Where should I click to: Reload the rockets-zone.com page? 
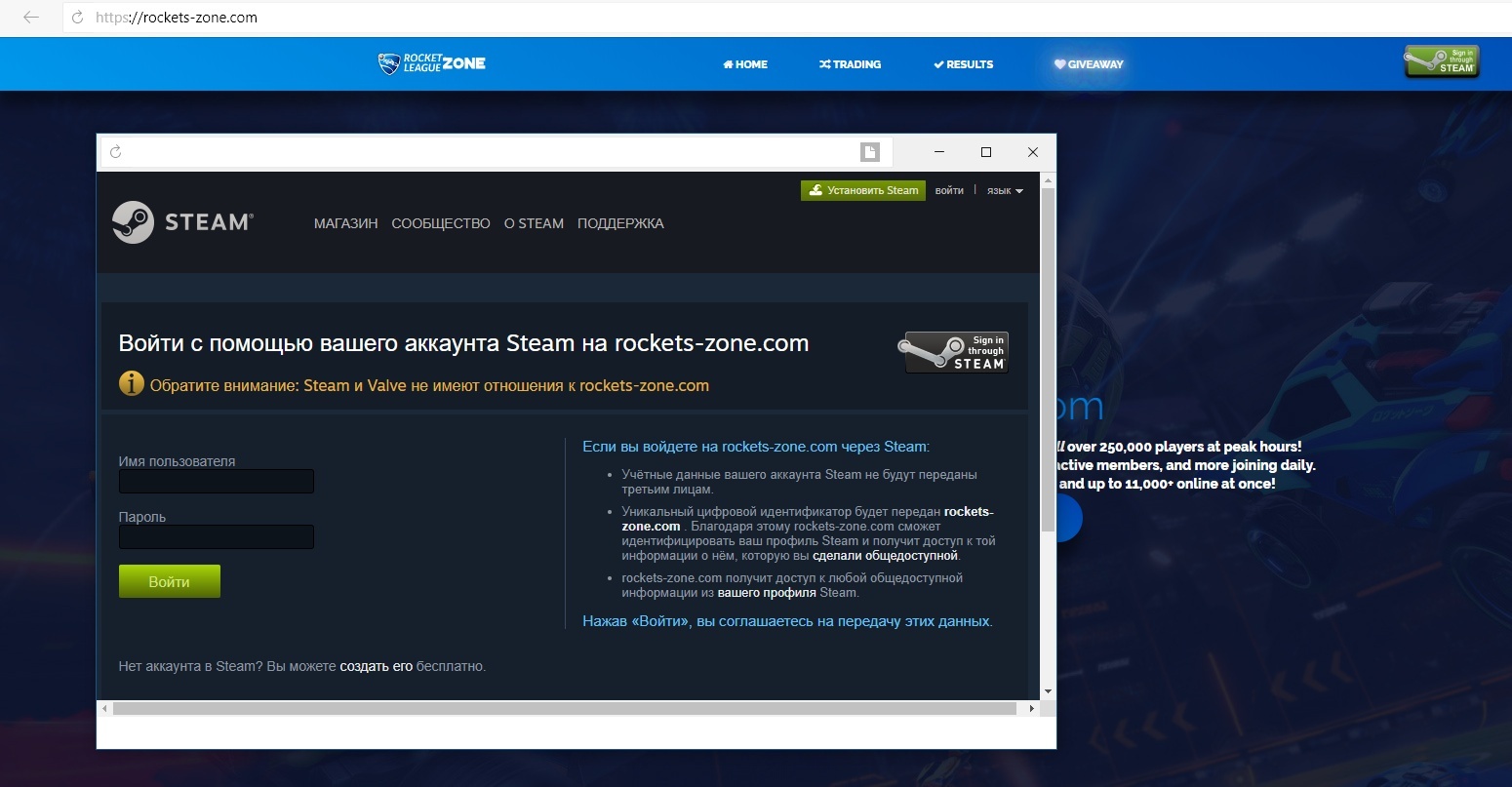point(78,18)
